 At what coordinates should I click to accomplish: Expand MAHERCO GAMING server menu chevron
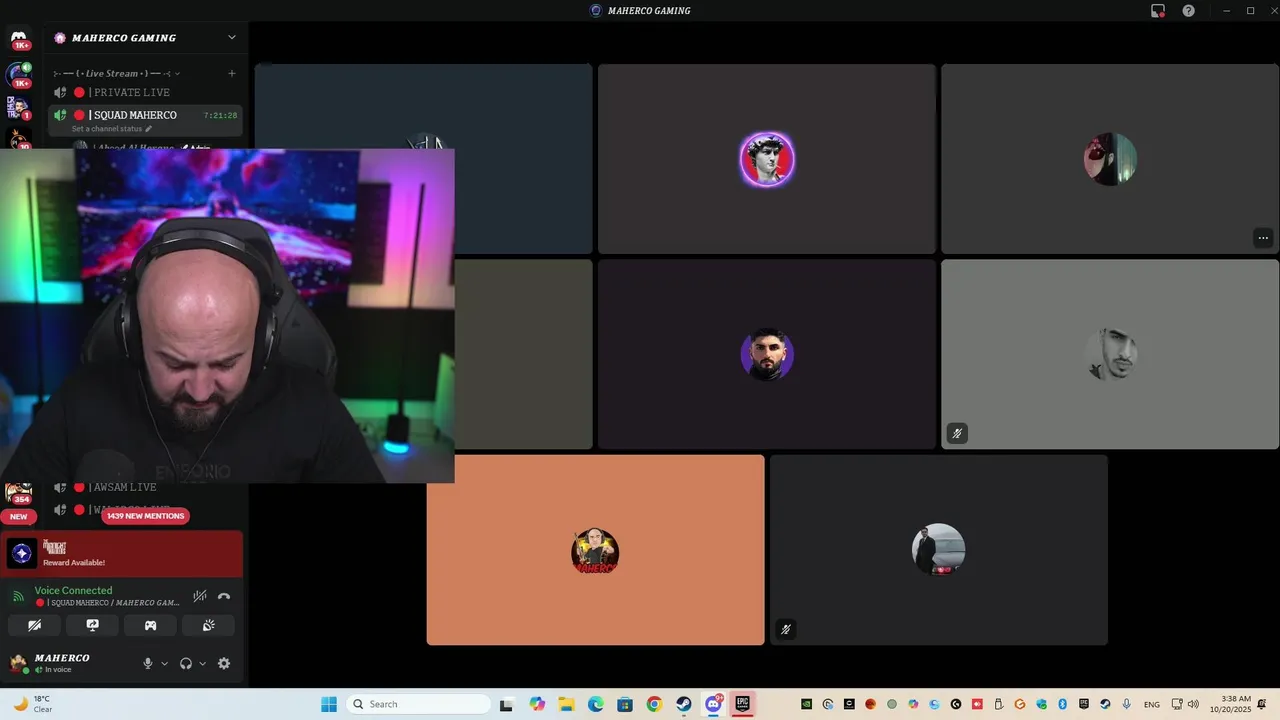coord(232,38)
